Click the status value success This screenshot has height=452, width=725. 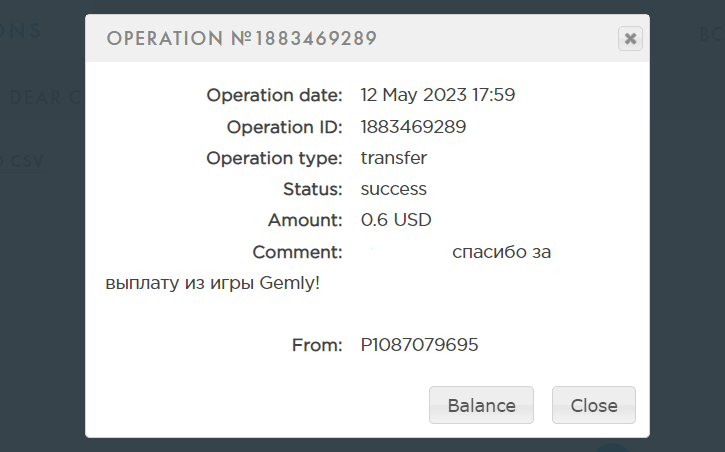(394, 189)
